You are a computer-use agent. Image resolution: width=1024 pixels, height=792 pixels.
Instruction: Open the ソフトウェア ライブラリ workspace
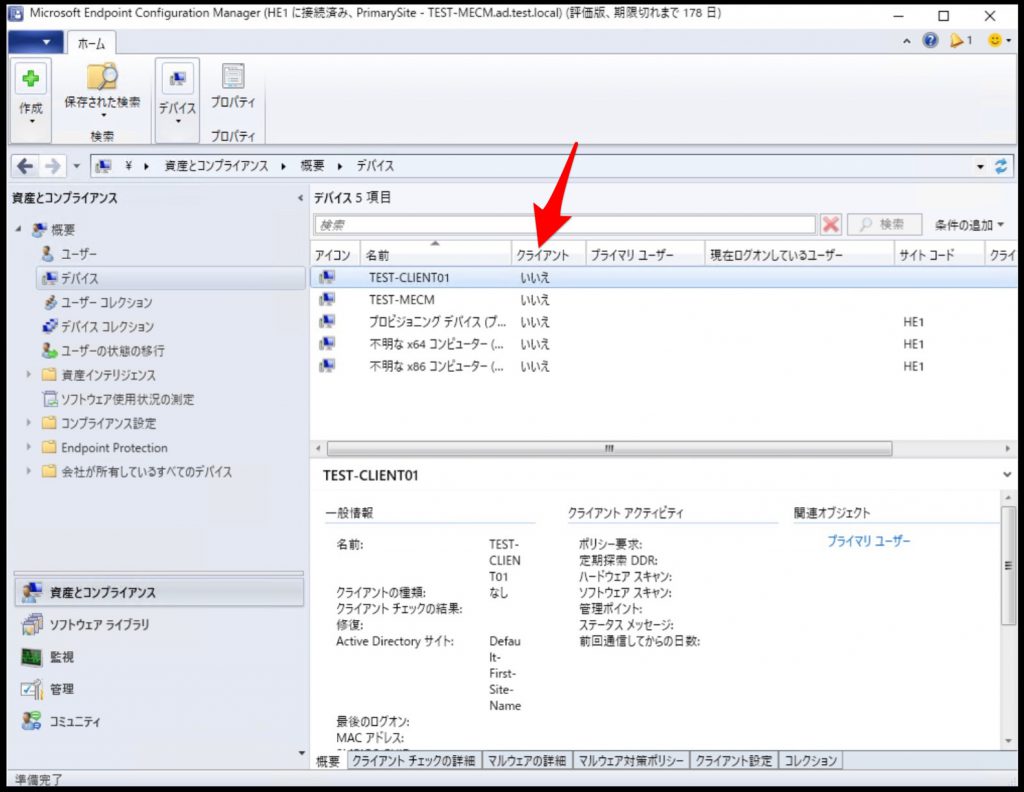point(100,625)
